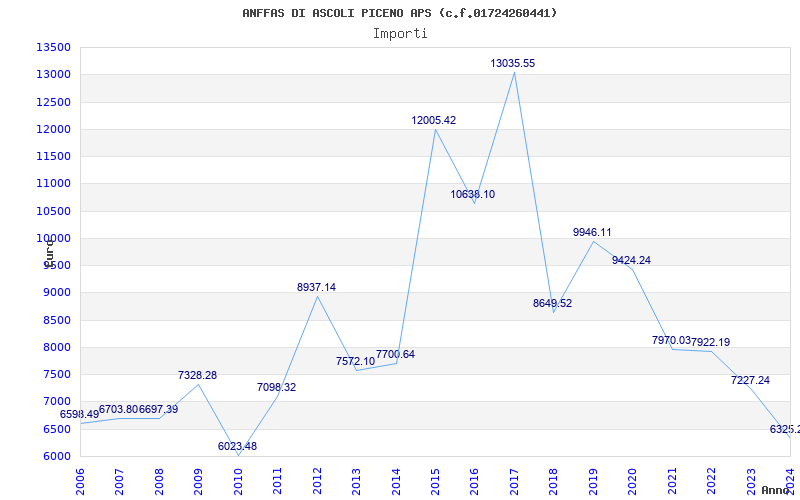Click the 7328.28 data label
Screen dimensions: 800x500
[x=197, y=376]
